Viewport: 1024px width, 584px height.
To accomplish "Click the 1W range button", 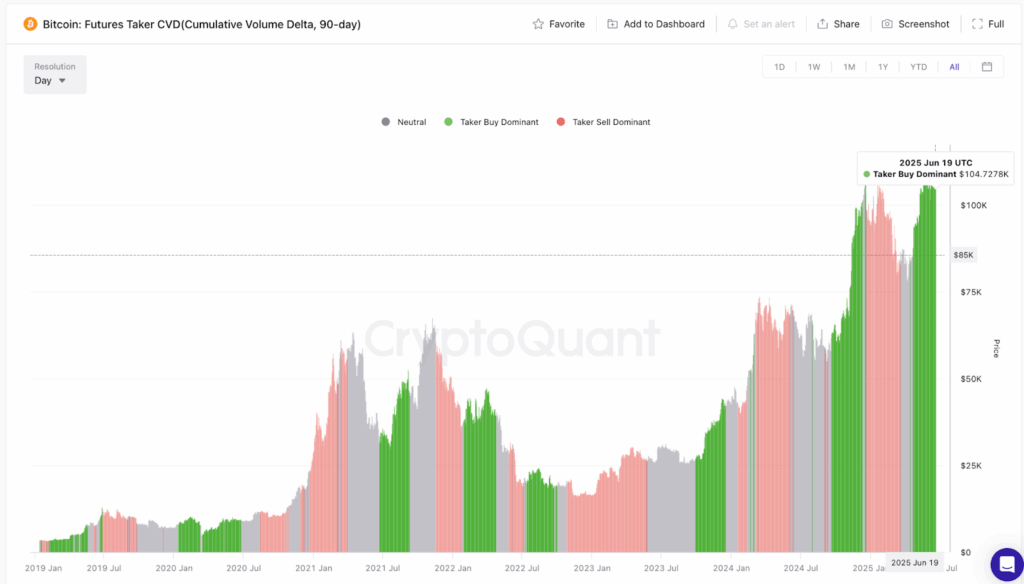I will pyautogui.click(x=814, y=67).
